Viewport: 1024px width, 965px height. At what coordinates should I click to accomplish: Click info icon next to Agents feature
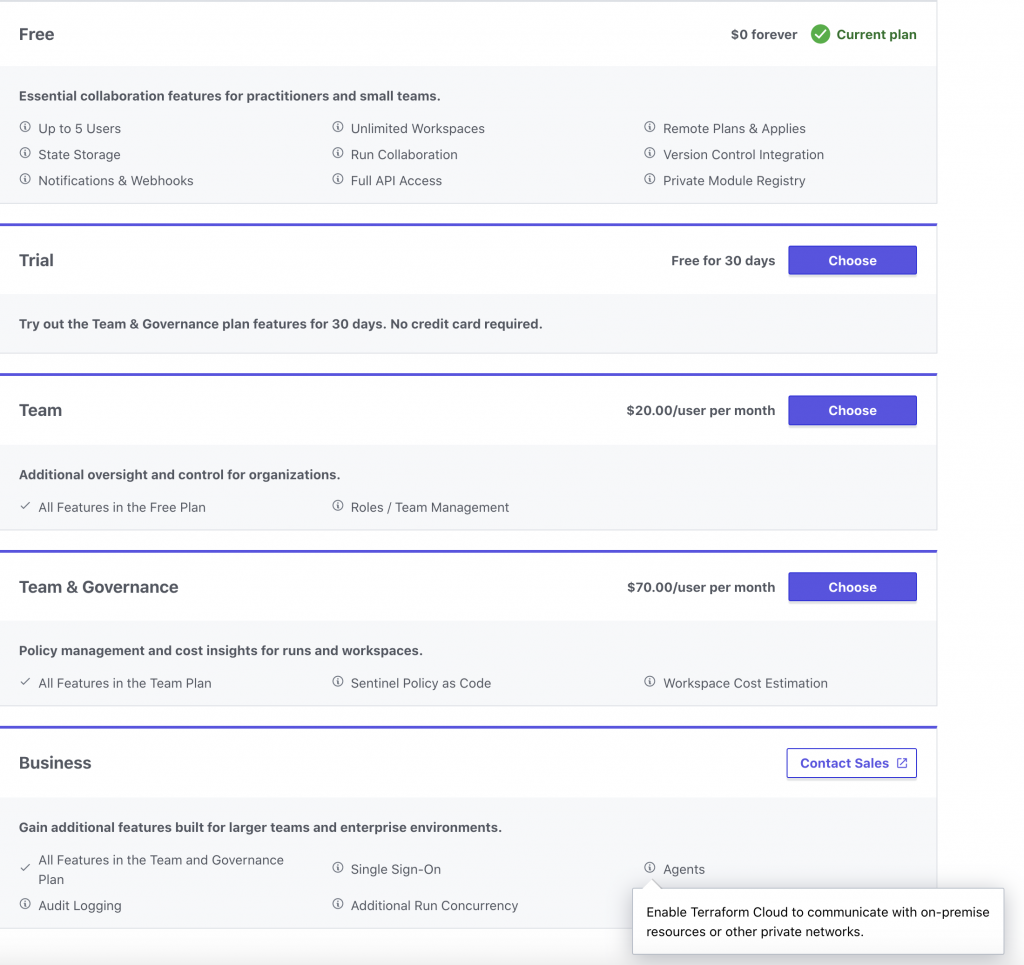point(650,869)
